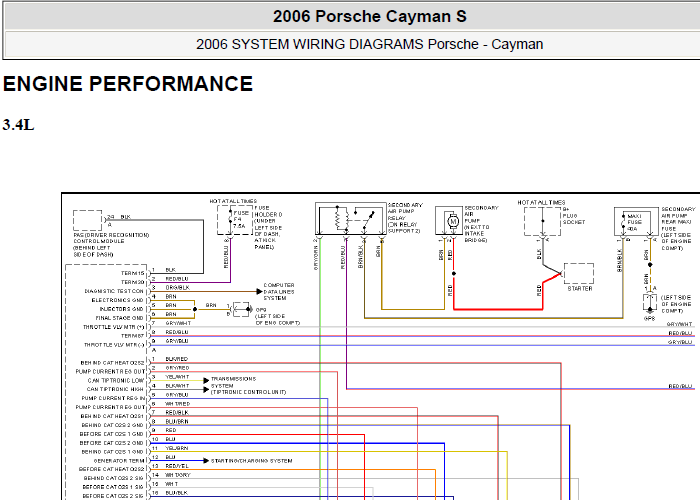Click the BLK/WHT arrowhead to Transmissions System
This screenshot has height=500, width=700.
(x=206, y=389)
